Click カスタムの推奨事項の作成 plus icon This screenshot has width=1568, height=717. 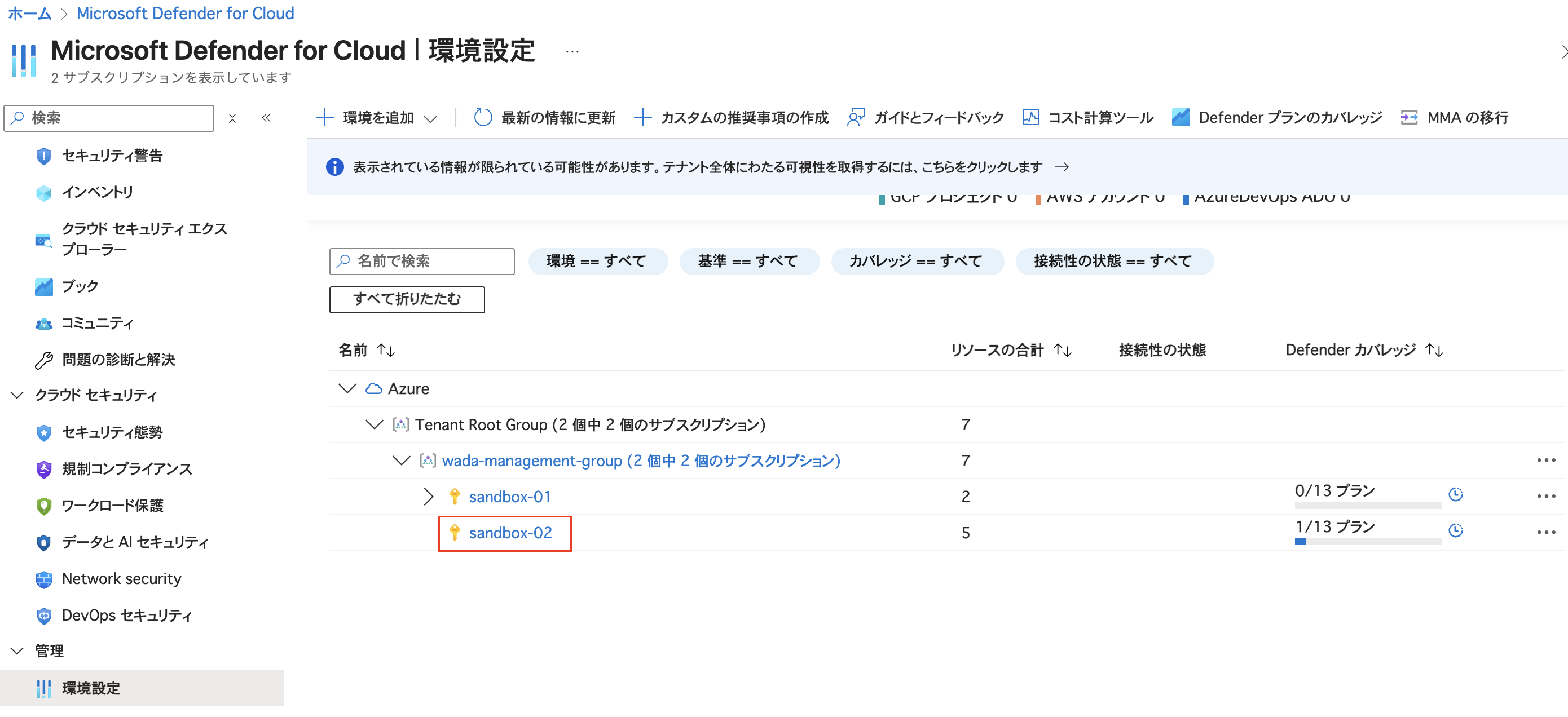coord(642,117)
